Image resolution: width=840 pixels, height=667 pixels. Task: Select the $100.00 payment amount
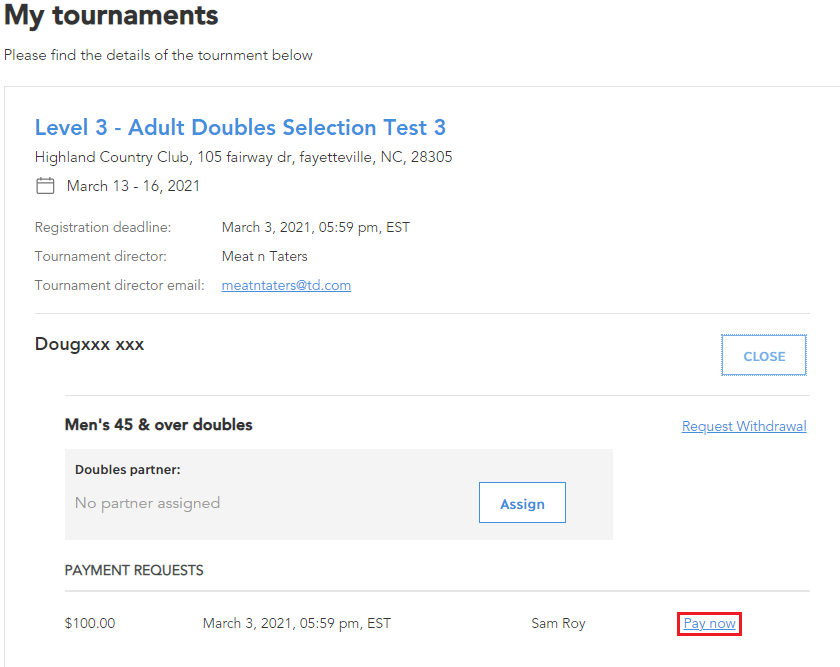90,623
